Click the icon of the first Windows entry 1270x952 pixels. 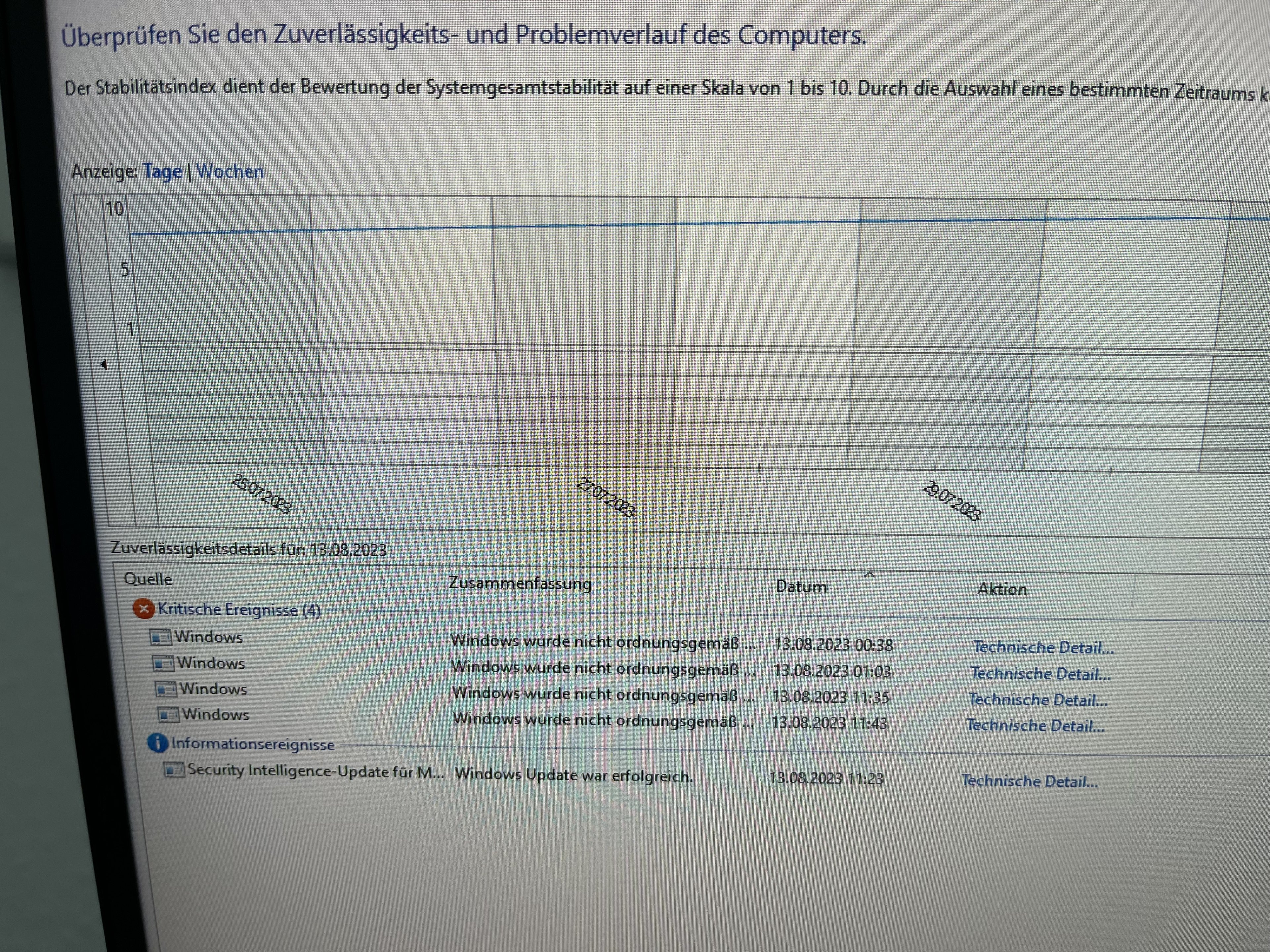point(160,637)
